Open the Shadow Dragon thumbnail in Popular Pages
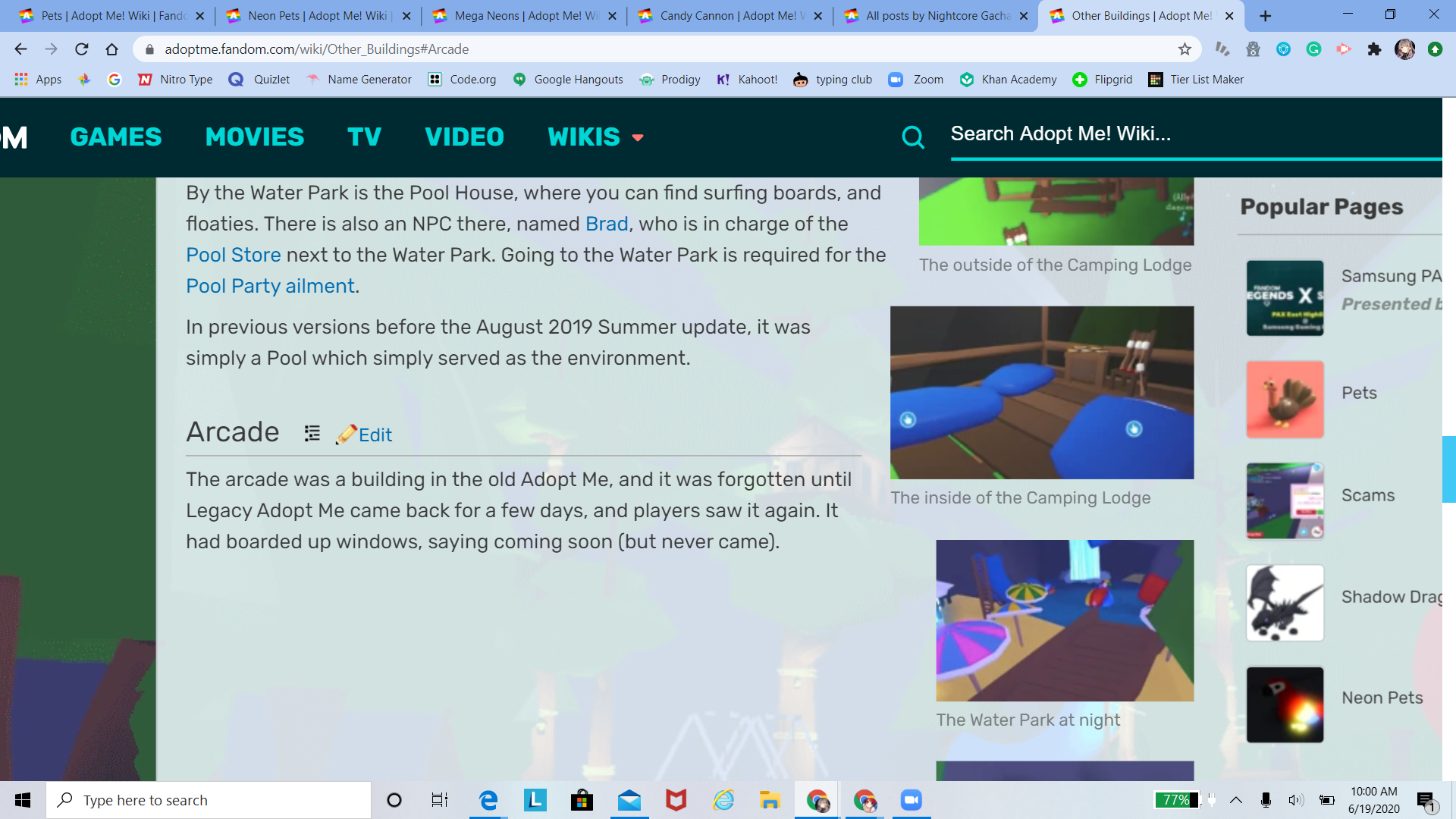Viewport: 1456px width, 819px height. tap(1285, 603)
